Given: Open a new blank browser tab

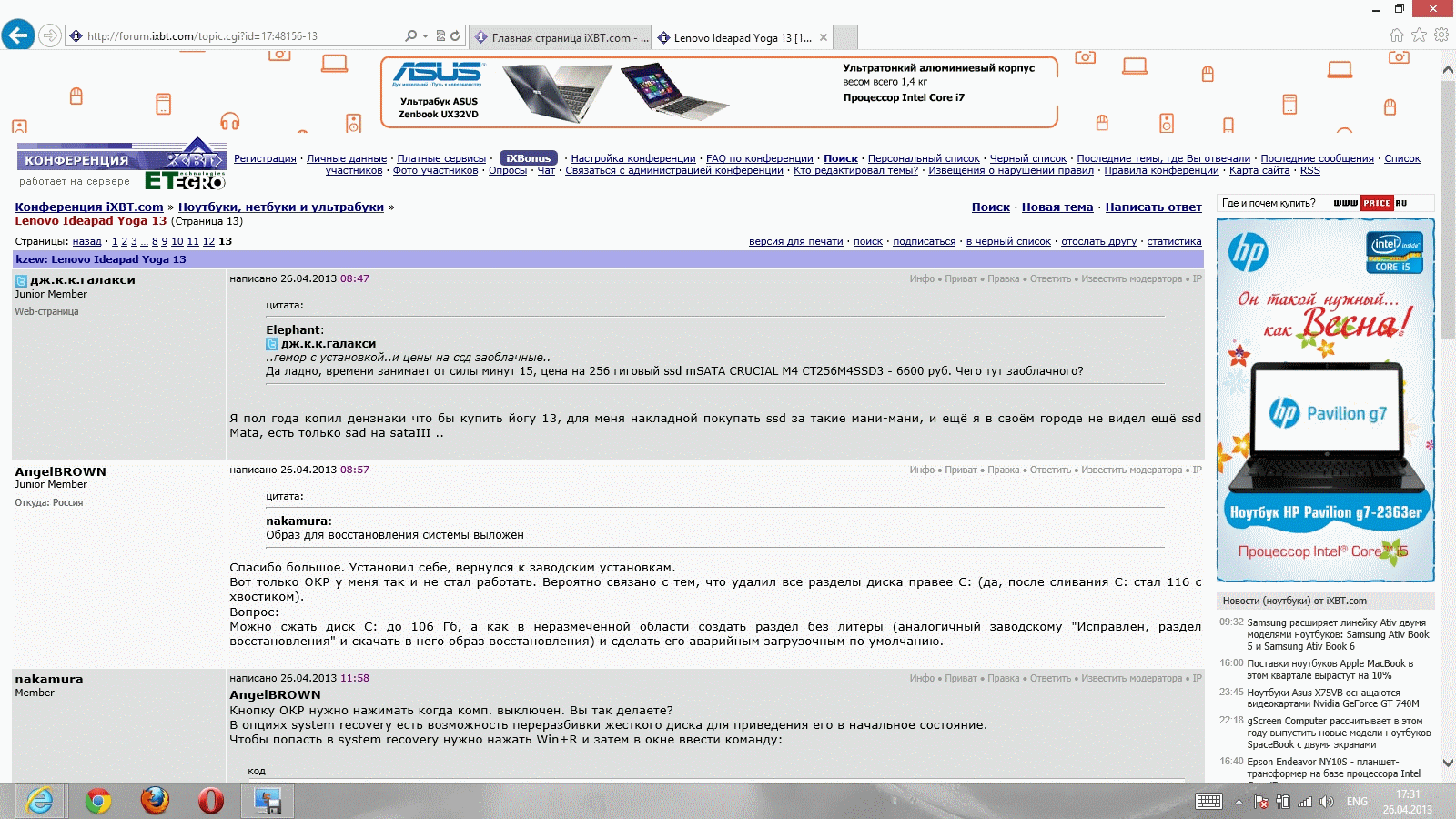Looking at the screenshot, I should click(x=845, y=37).
